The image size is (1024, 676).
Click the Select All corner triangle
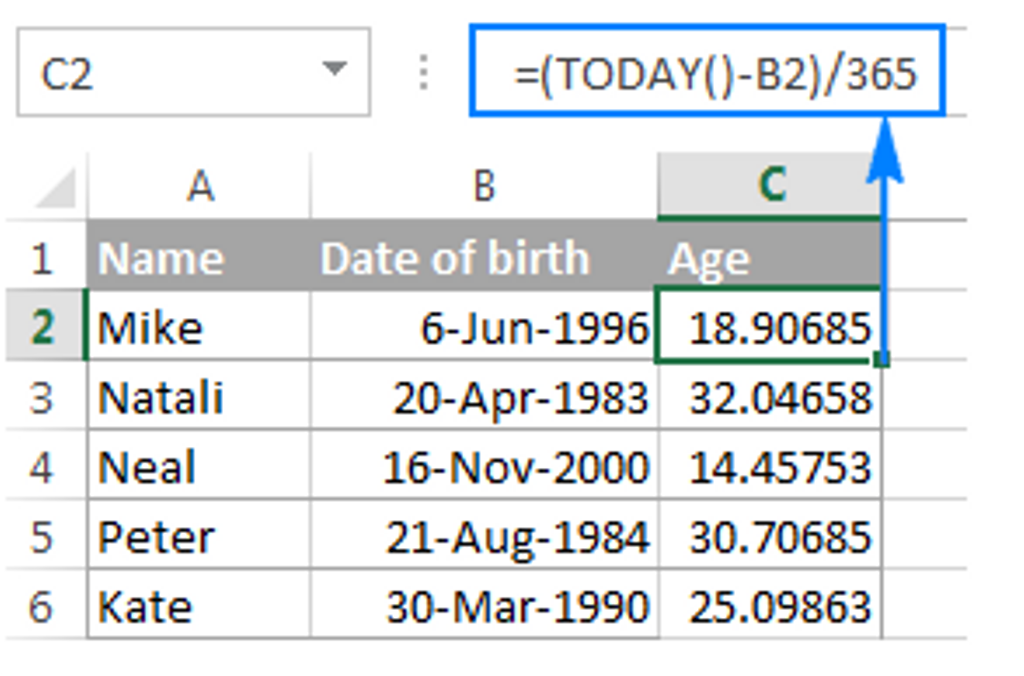[51, 188]
